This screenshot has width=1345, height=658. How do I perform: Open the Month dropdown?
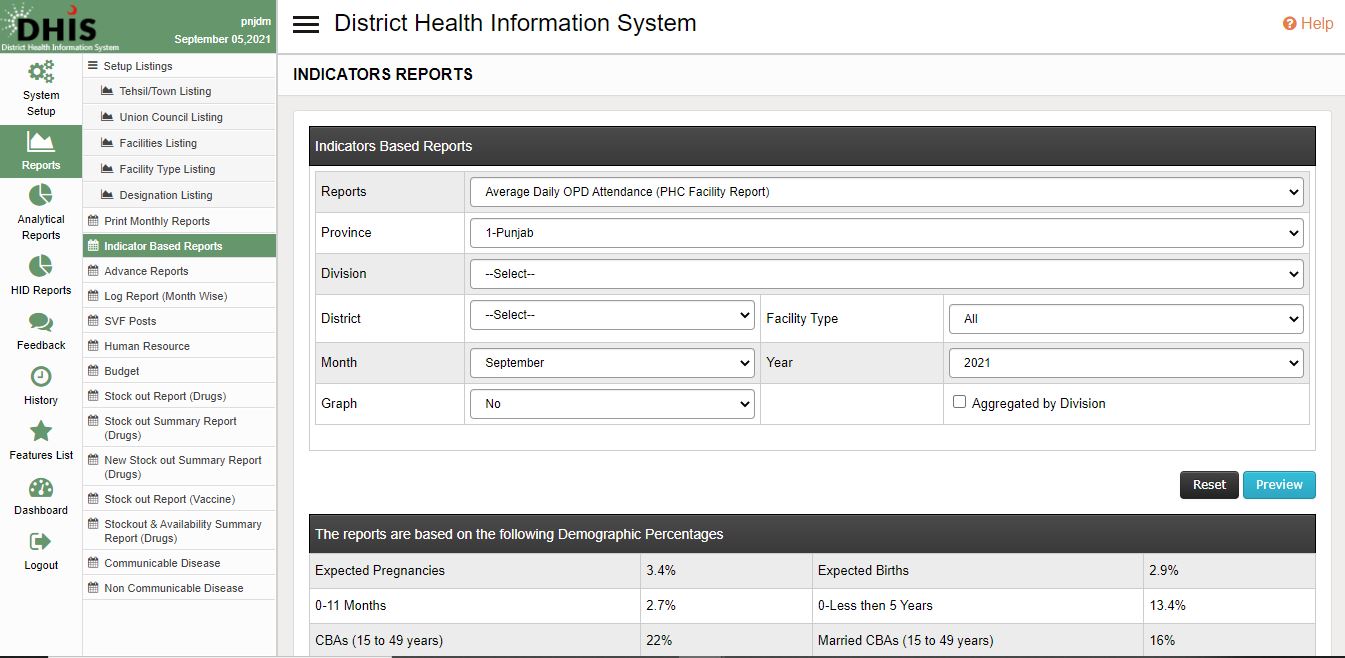coord(612,363)
